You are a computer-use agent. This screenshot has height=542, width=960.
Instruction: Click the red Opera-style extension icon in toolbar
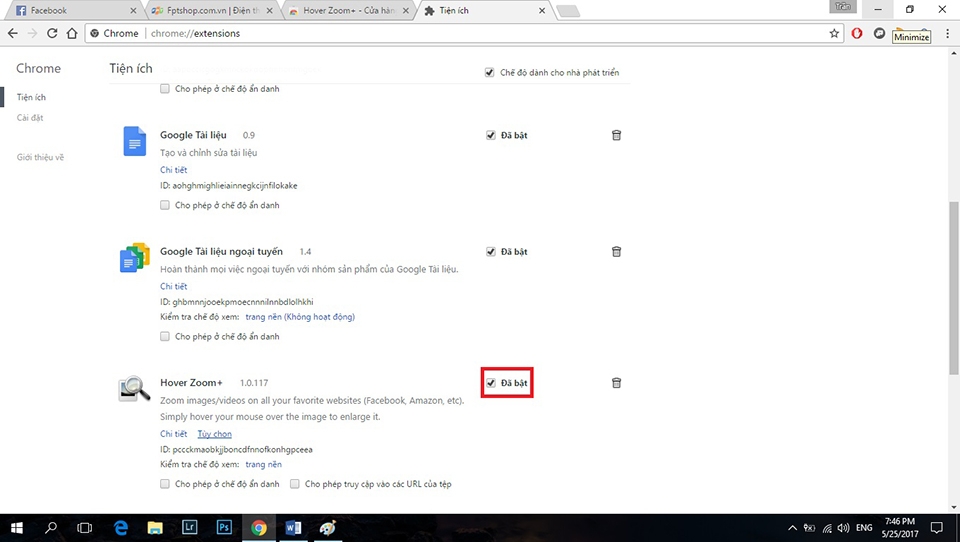point(857,33)
